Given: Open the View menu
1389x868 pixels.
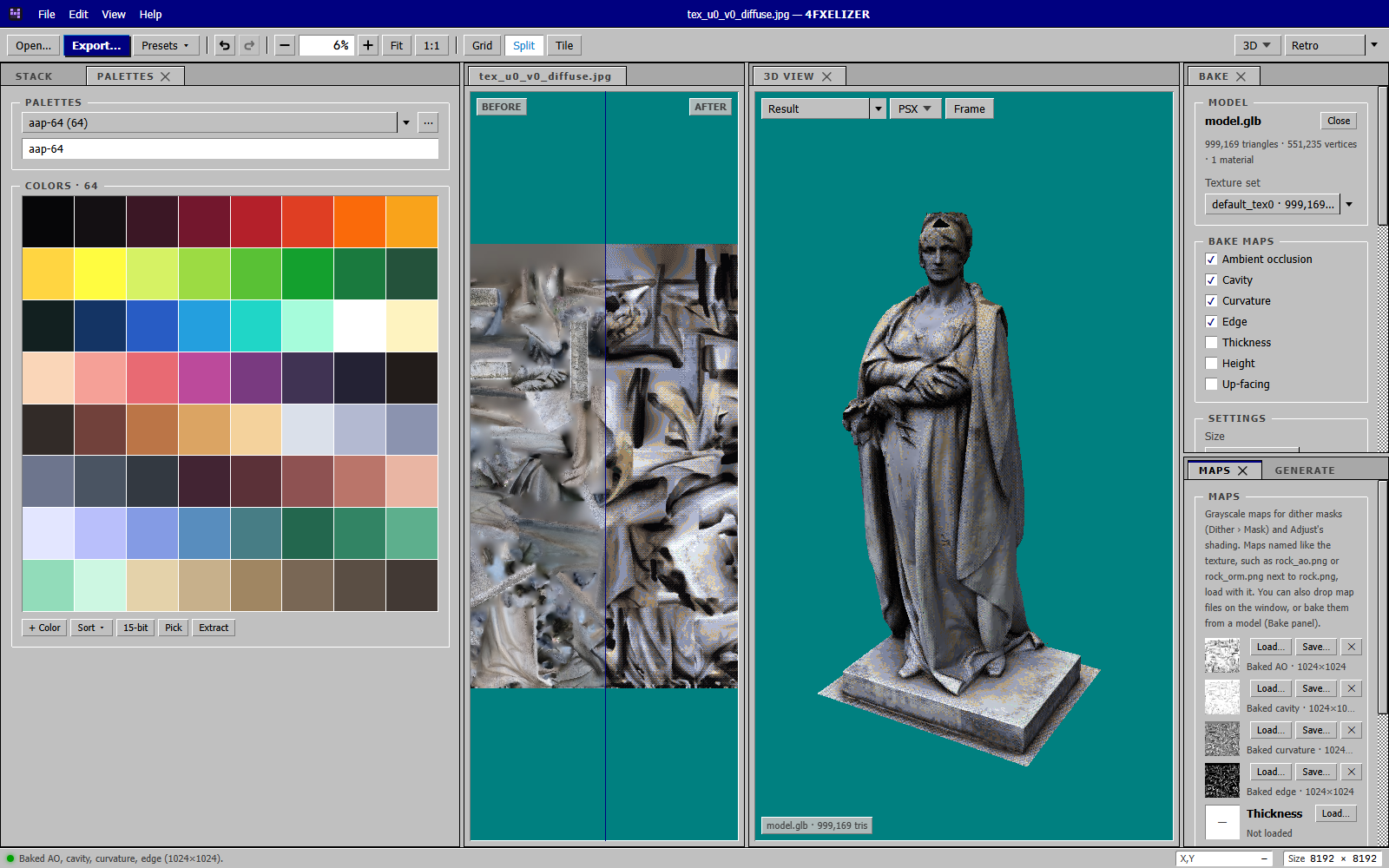Looking at the screenshot, I should (114, 14).
